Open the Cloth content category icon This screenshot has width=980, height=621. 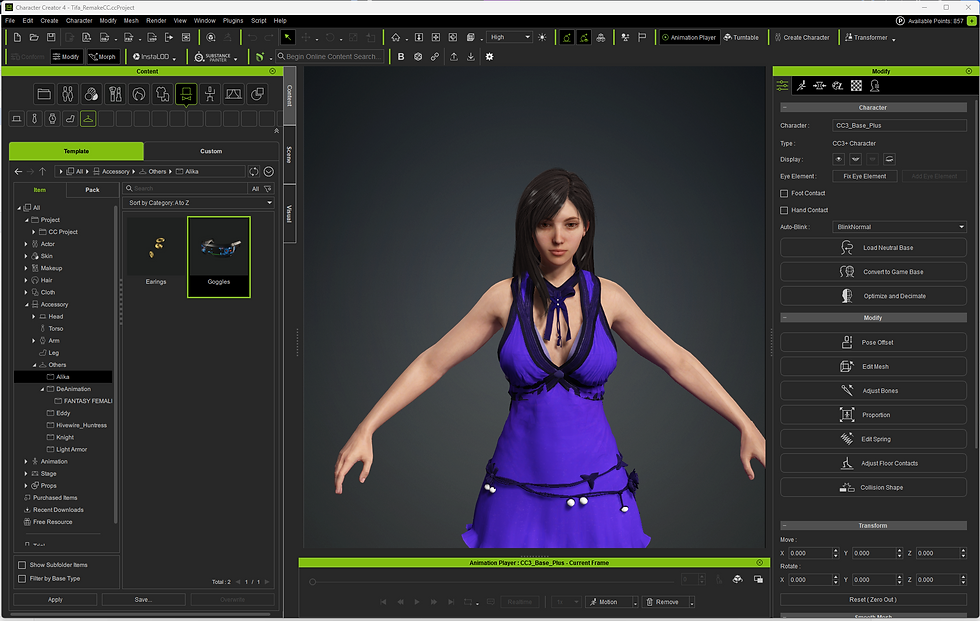[x=162, y=94]
